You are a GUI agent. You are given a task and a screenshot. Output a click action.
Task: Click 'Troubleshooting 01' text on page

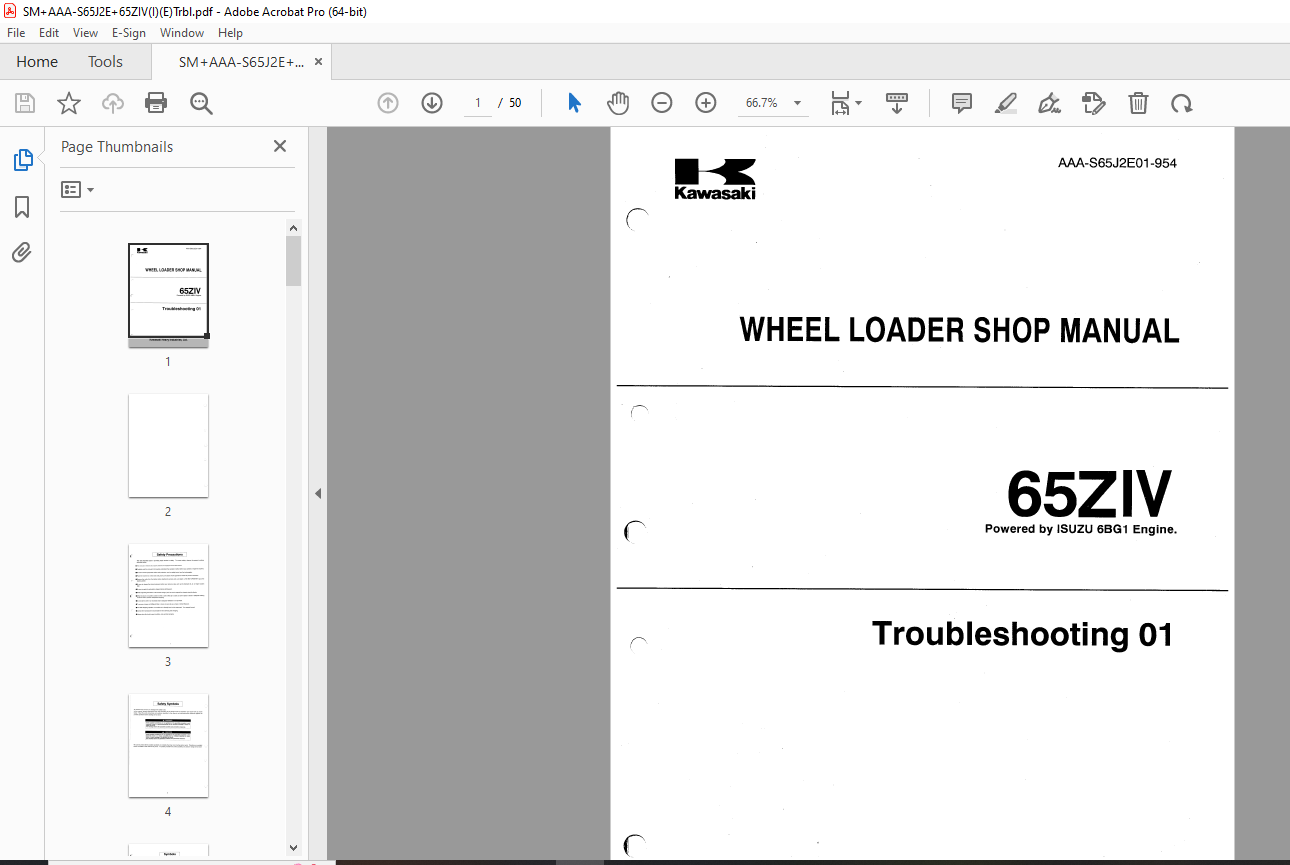pos(1022,634)
